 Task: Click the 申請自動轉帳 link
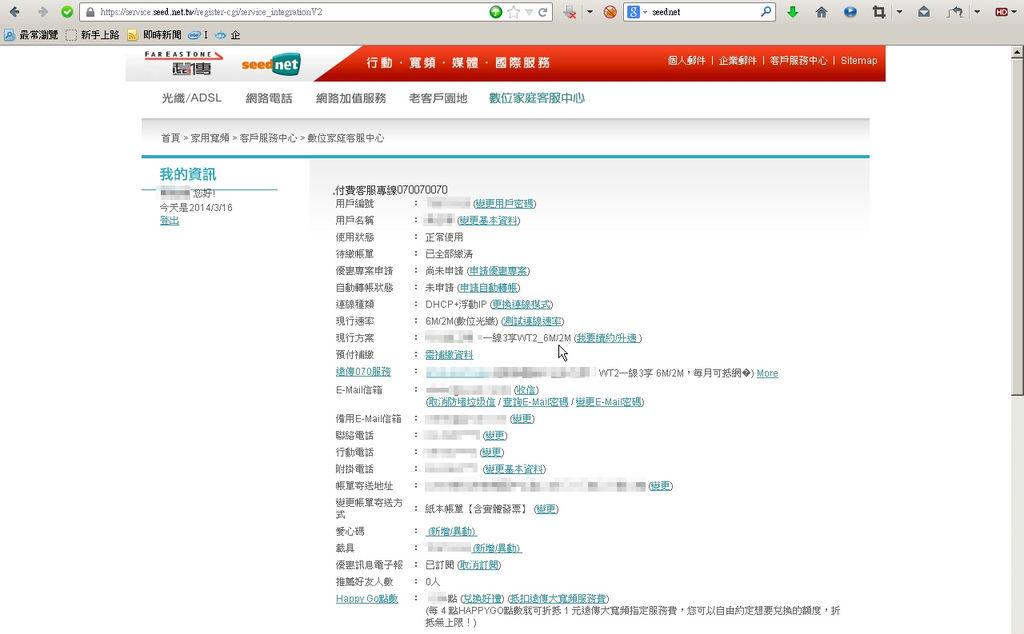489,288
